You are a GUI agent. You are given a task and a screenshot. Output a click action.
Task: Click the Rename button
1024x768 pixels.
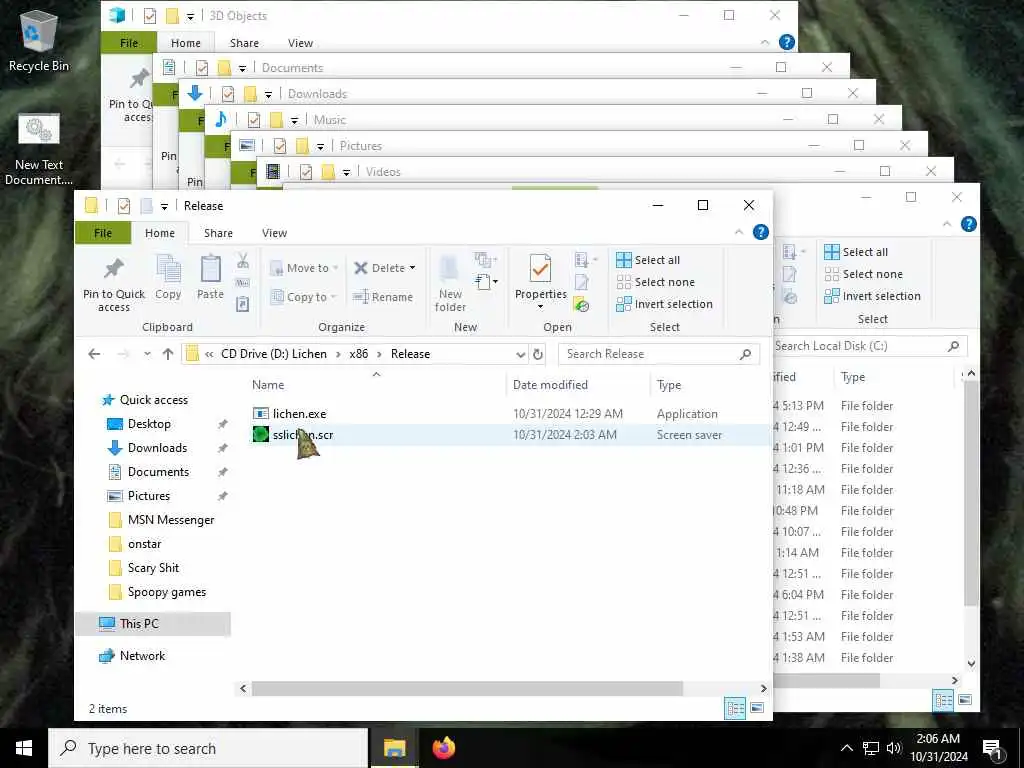[383, 297]
